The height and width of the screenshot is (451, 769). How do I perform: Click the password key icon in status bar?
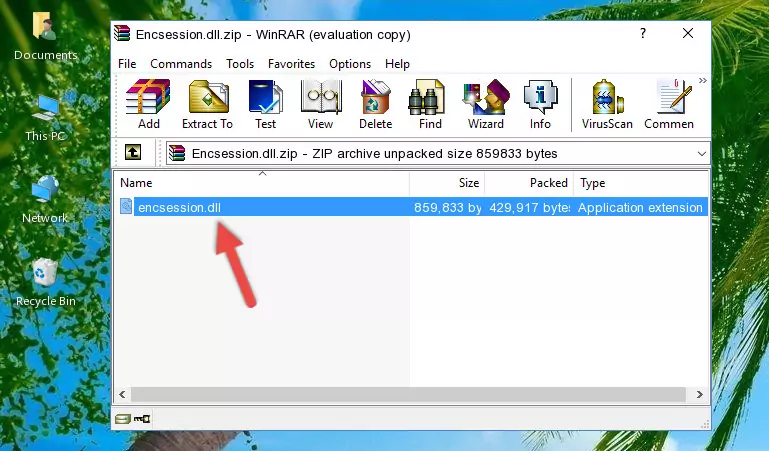click(142, 419)
